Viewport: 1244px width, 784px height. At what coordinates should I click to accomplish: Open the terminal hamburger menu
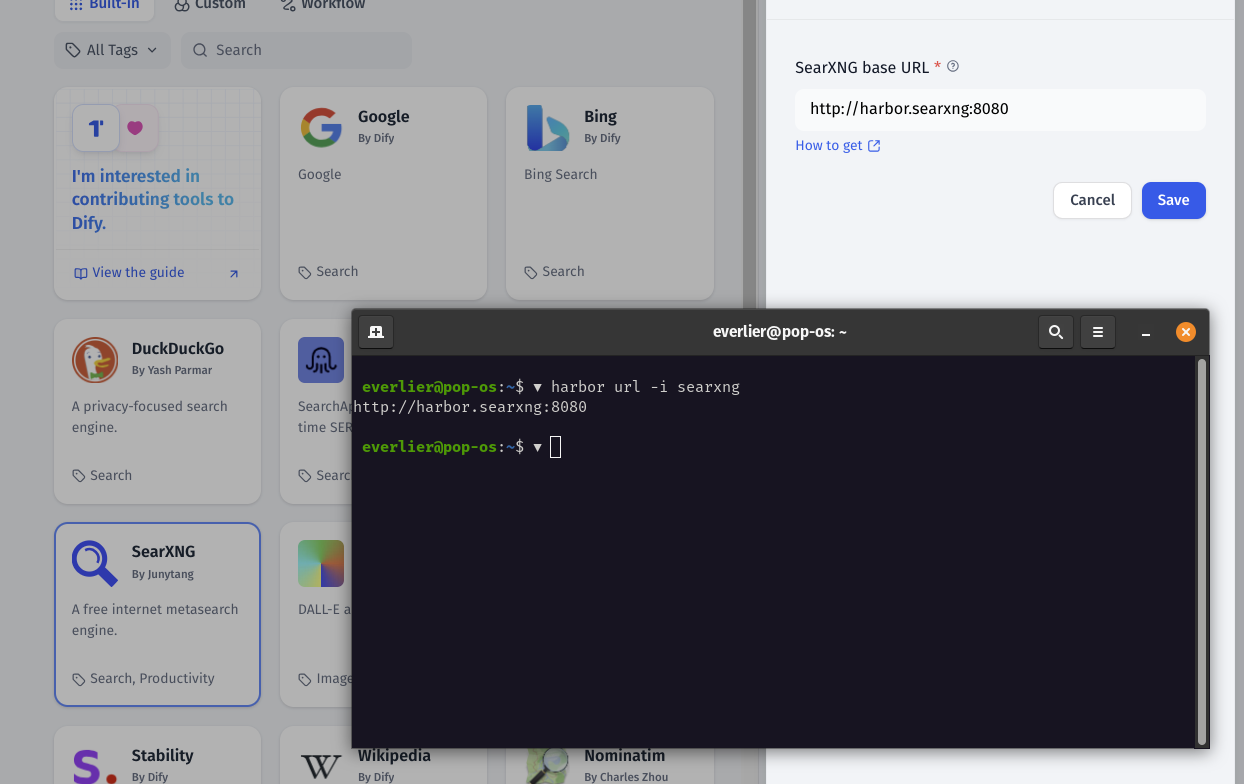pyautogui.click(x=1098, y=332)
